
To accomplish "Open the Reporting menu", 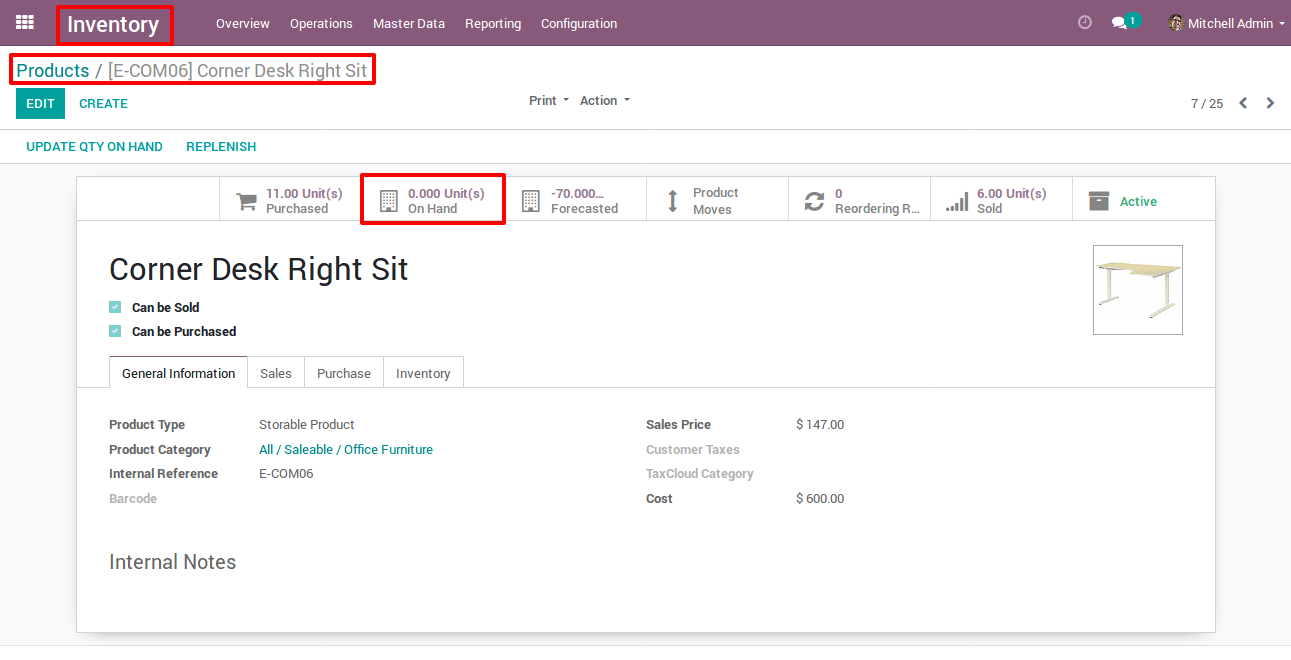I will pos(493,23).
